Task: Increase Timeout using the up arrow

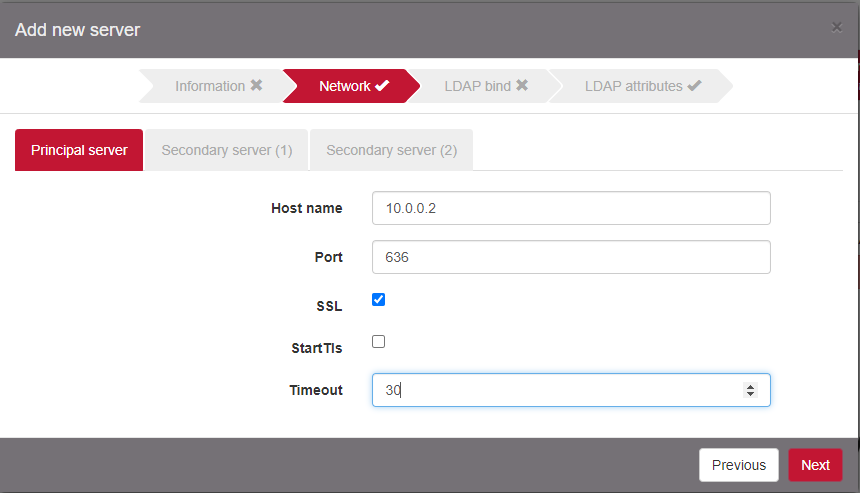Action: (751, 386)
